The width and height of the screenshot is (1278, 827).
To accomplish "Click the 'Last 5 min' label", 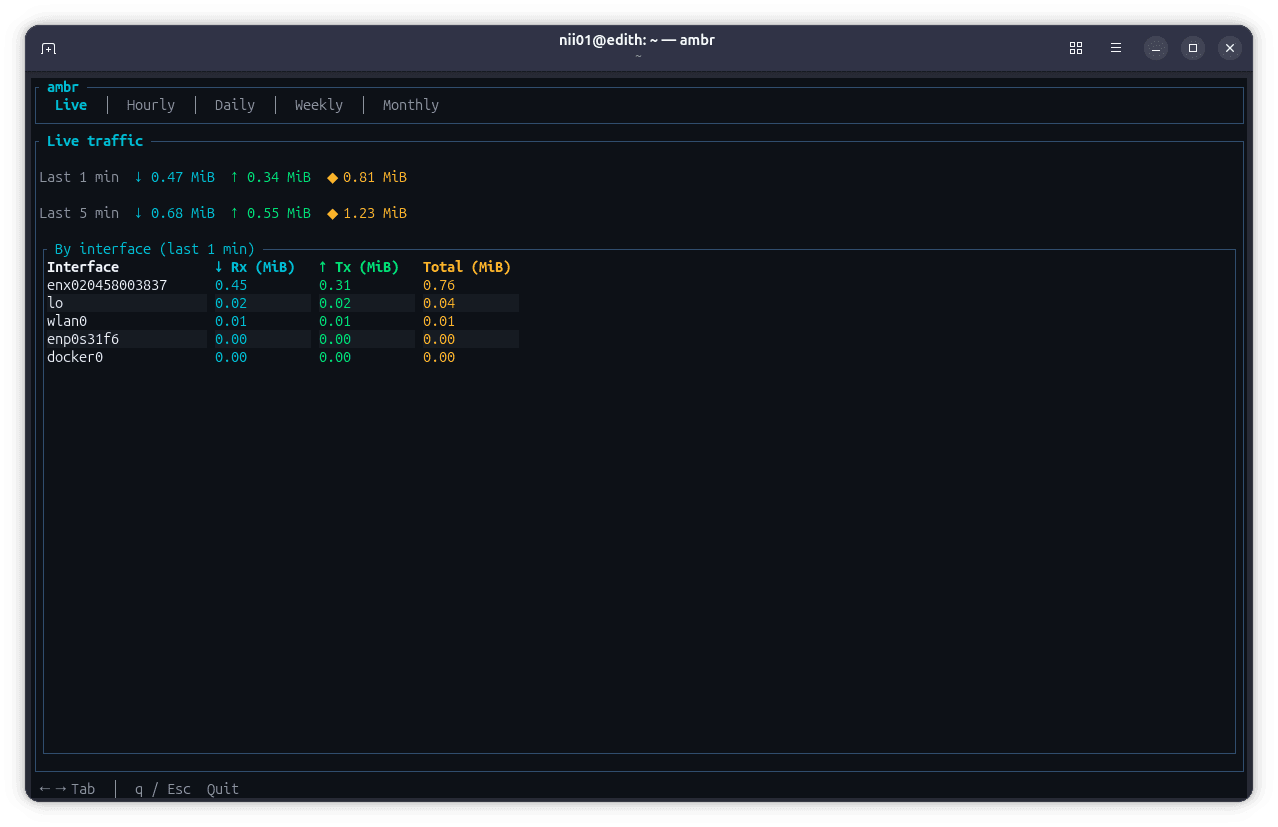I will click(x=79, y=213).
